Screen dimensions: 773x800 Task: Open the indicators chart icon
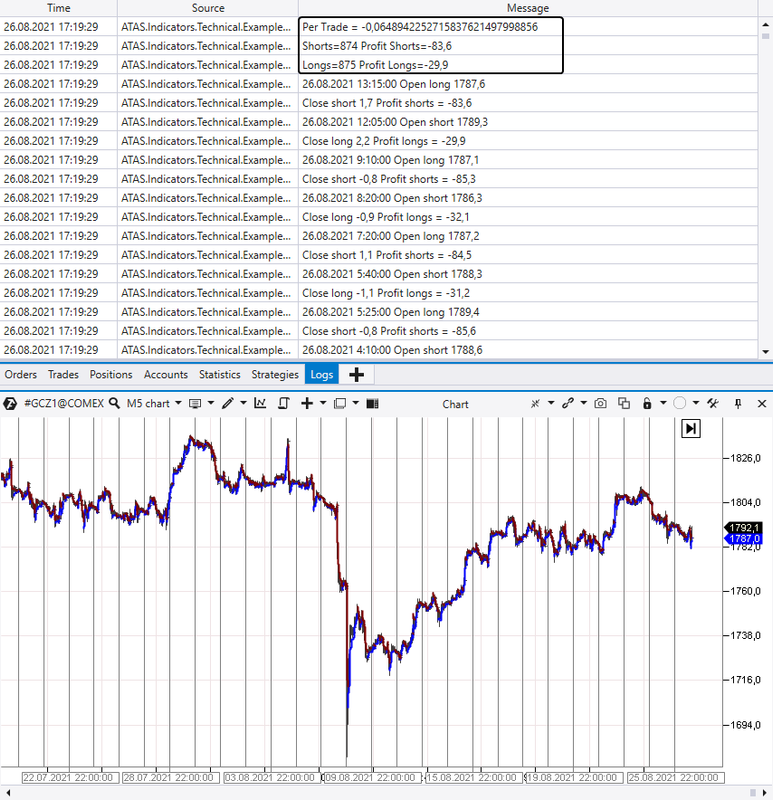pyautogui.click(x=260, y=404)
